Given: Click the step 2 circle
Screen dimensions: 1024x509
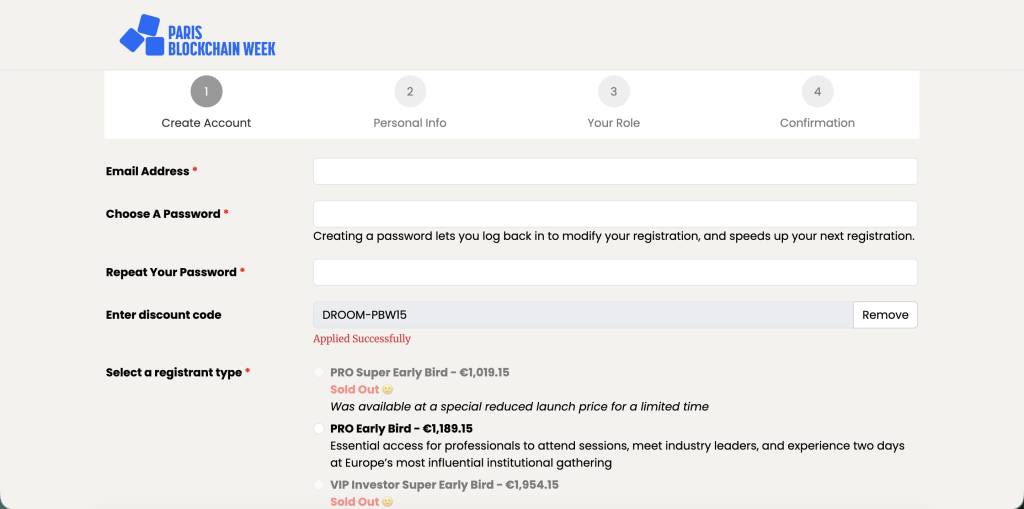Looking at the screenshot, I should (410, 92).
